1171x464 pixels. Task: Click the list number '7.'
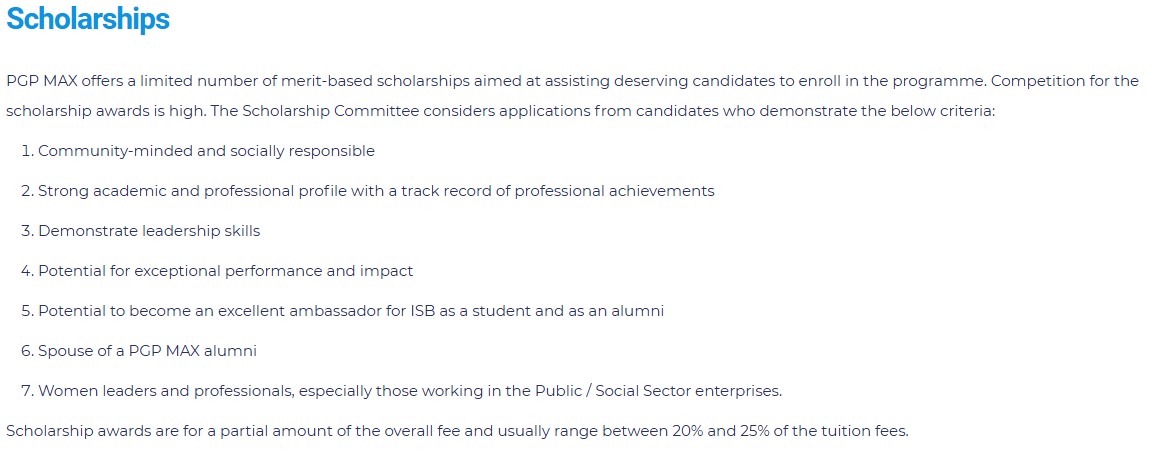click(x=27, y=391)
